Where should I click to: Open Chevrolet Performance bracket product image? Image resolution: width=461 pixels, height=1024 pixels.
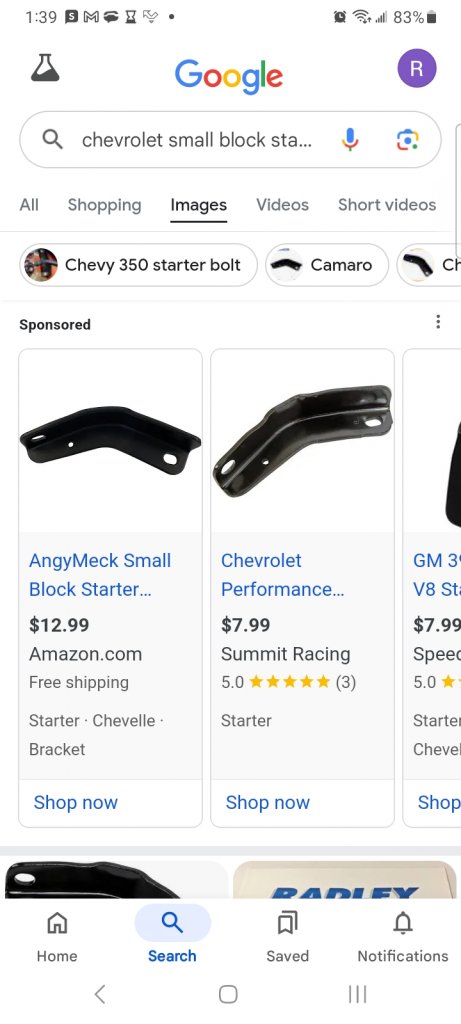302,441
